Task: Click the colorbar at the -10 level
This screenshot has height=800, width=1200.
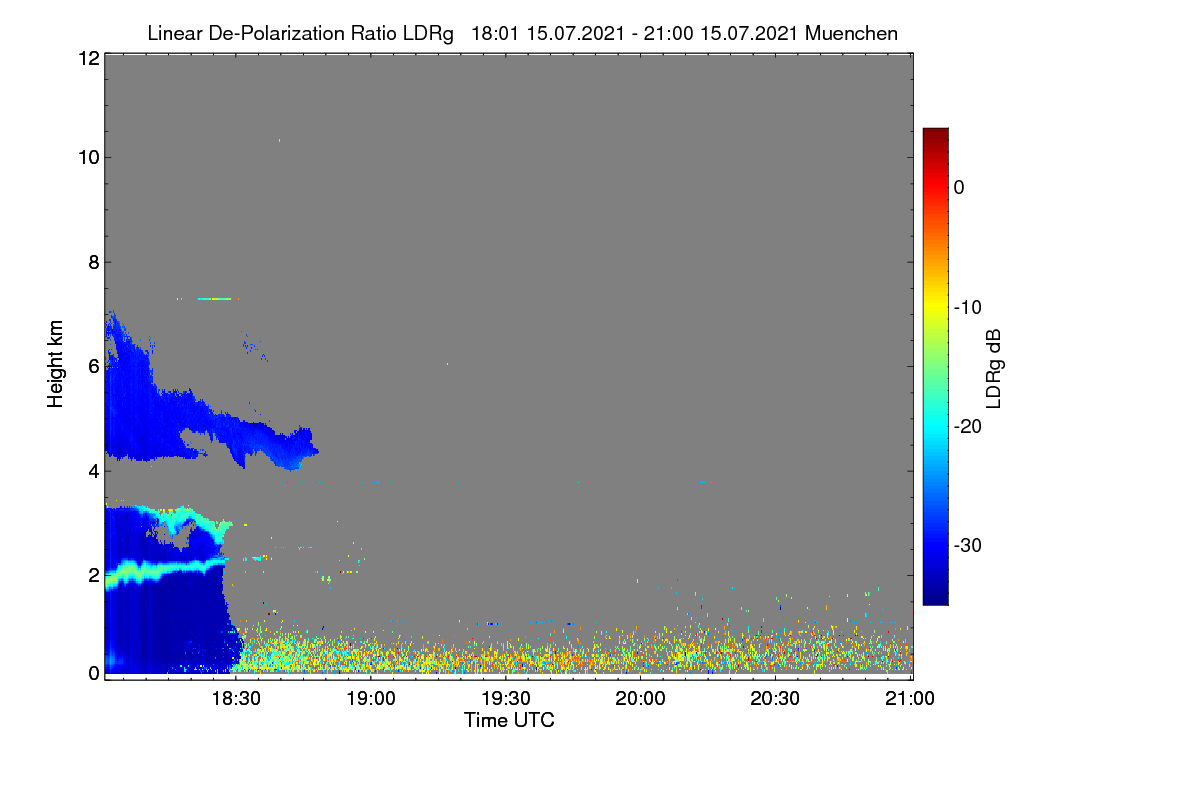Action: [x=935, y=307]
